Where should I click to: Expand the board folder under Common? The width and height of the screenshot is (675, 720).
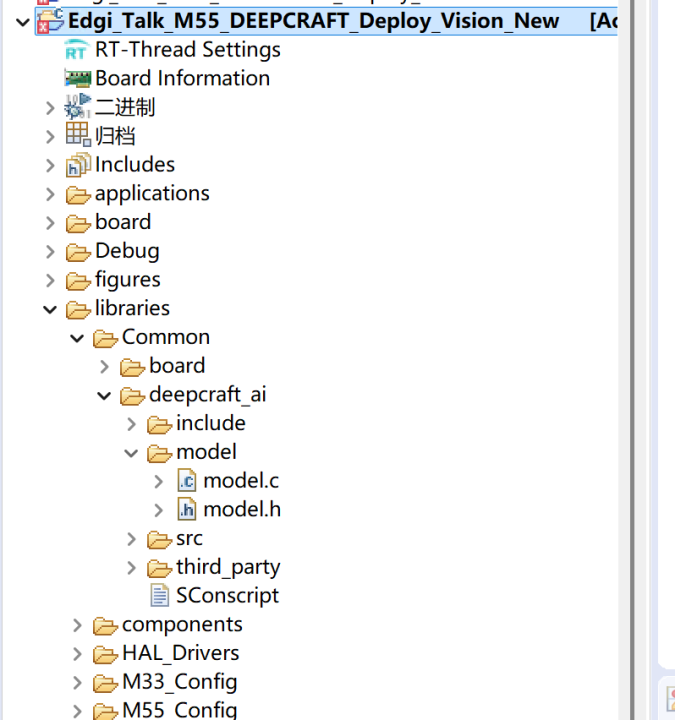point(105,367)
